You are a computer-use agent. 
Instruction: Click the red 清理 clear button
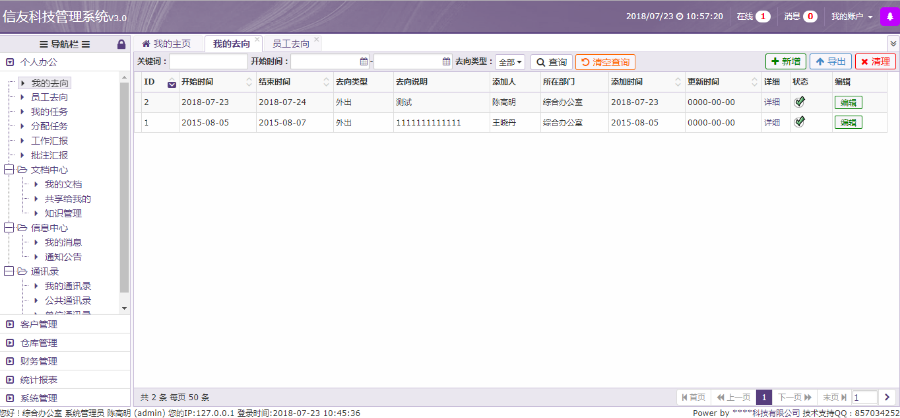coord(875,61)
